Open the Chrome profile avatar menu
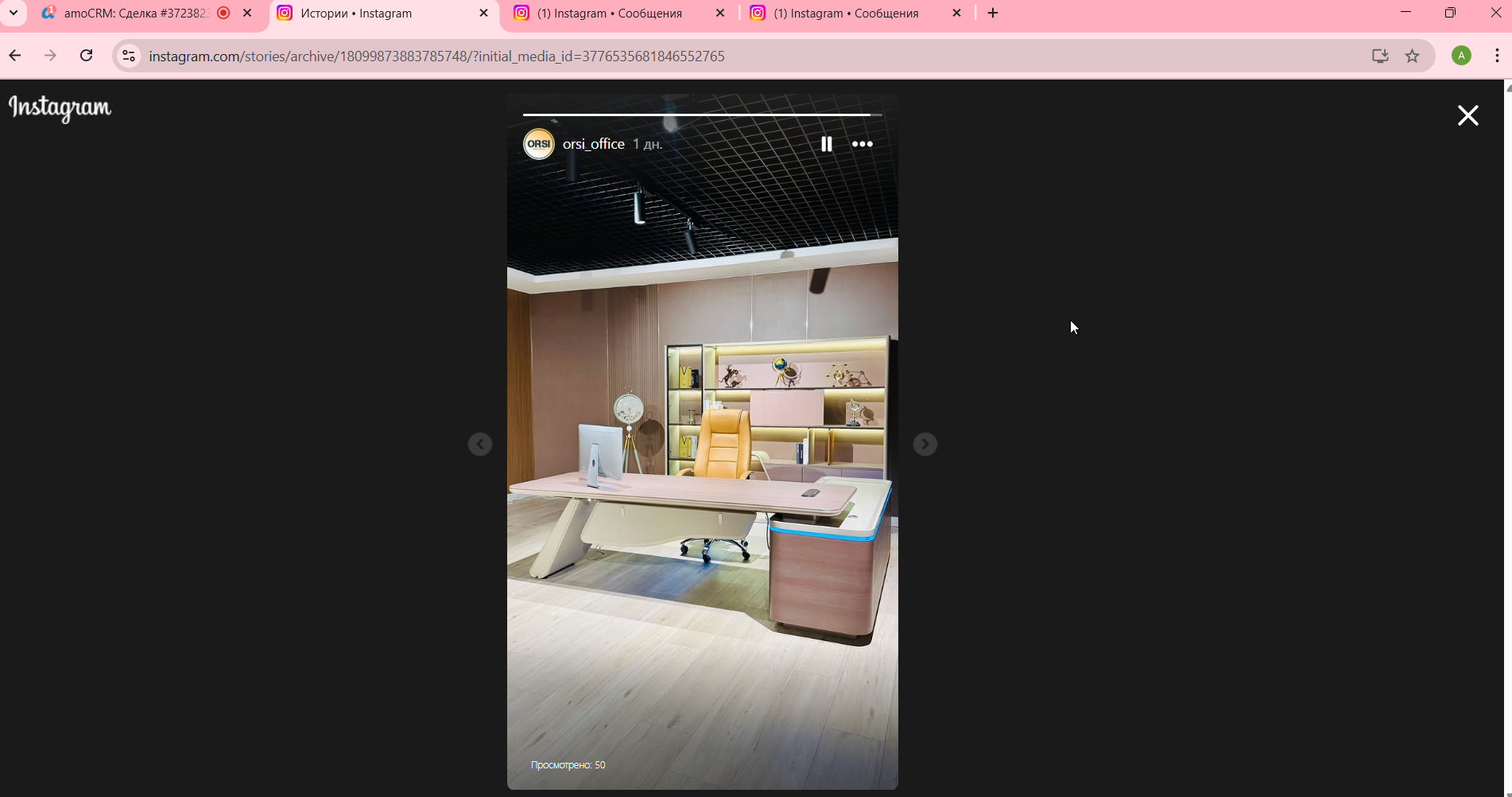 (x=1461, y=56)
